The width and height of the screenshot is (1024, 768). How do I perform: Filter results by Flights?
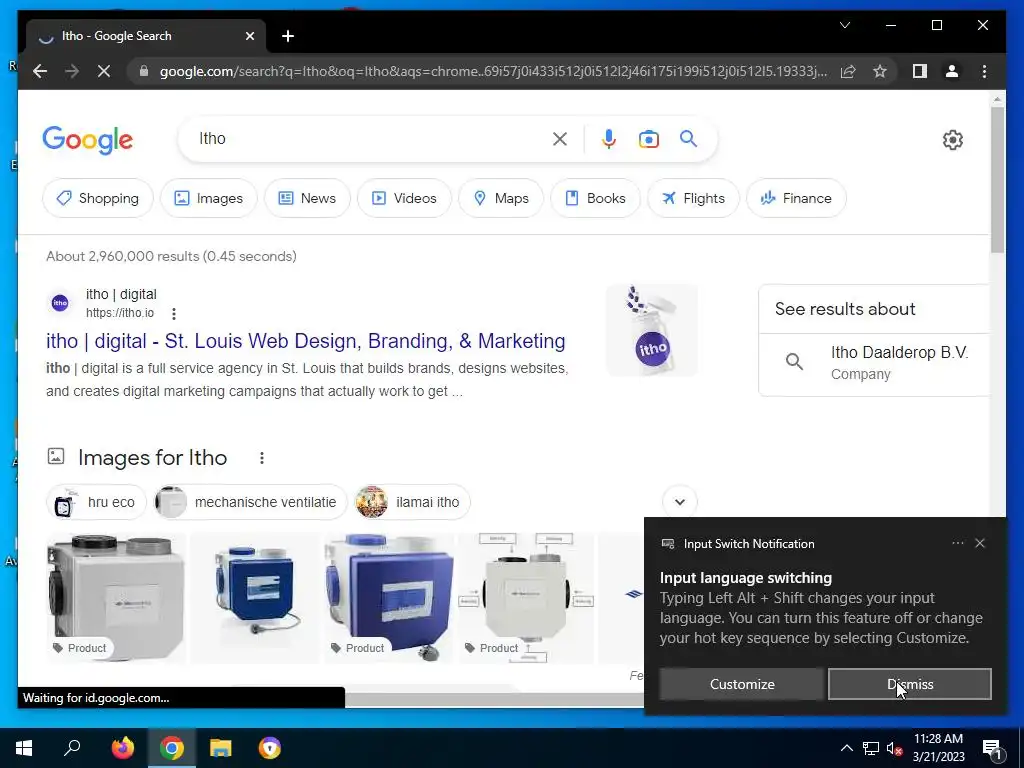click(694, 198)
